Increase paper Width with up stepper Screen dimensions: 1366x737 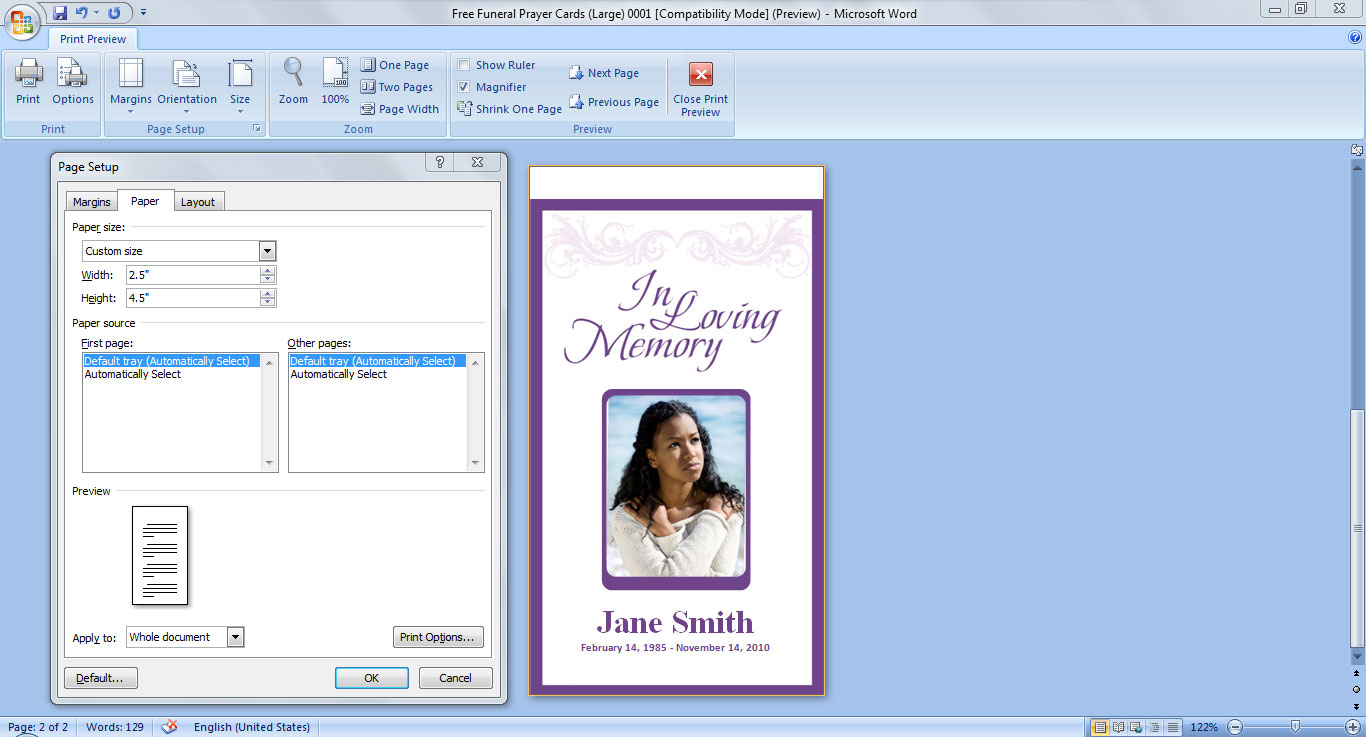[x=268, y=271]
